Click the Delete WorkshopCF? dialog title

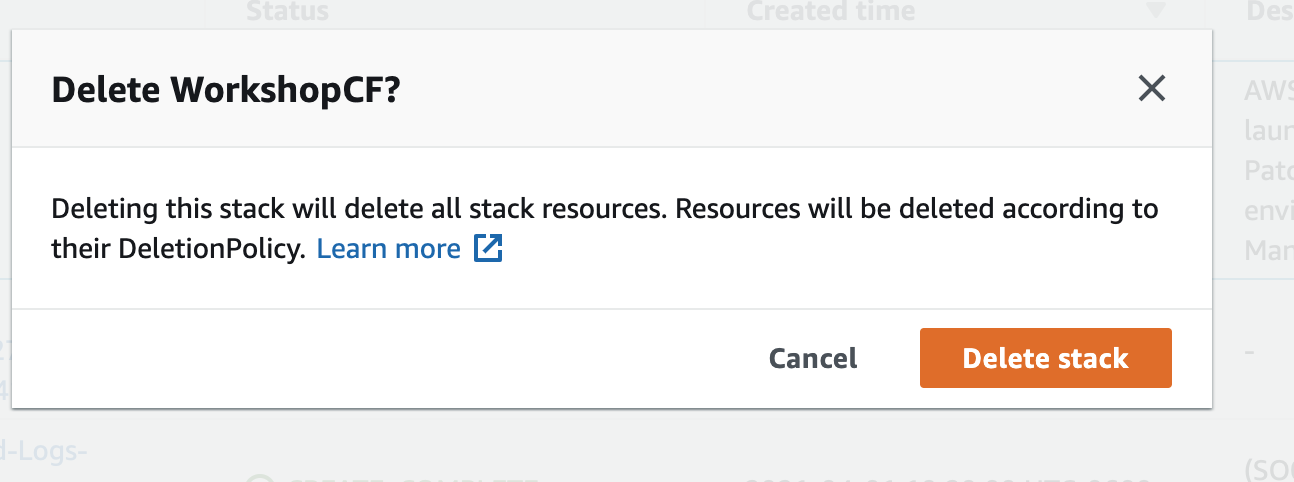tap(226, 90)
